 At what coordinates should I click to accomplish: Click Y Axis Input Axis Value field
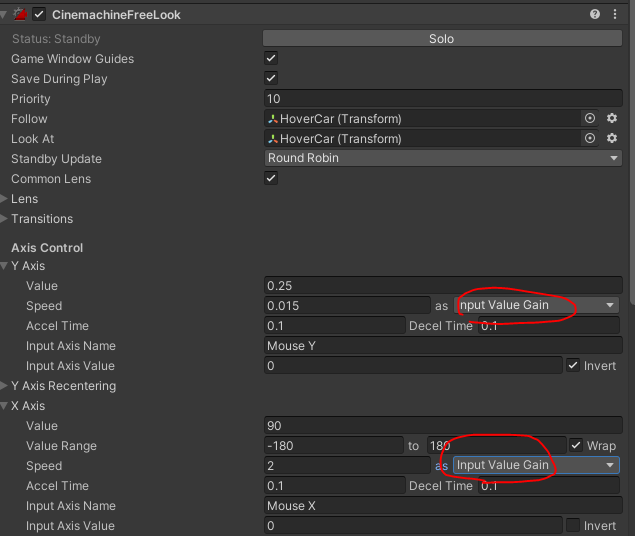pyautogui.click(x=413, y=365)
